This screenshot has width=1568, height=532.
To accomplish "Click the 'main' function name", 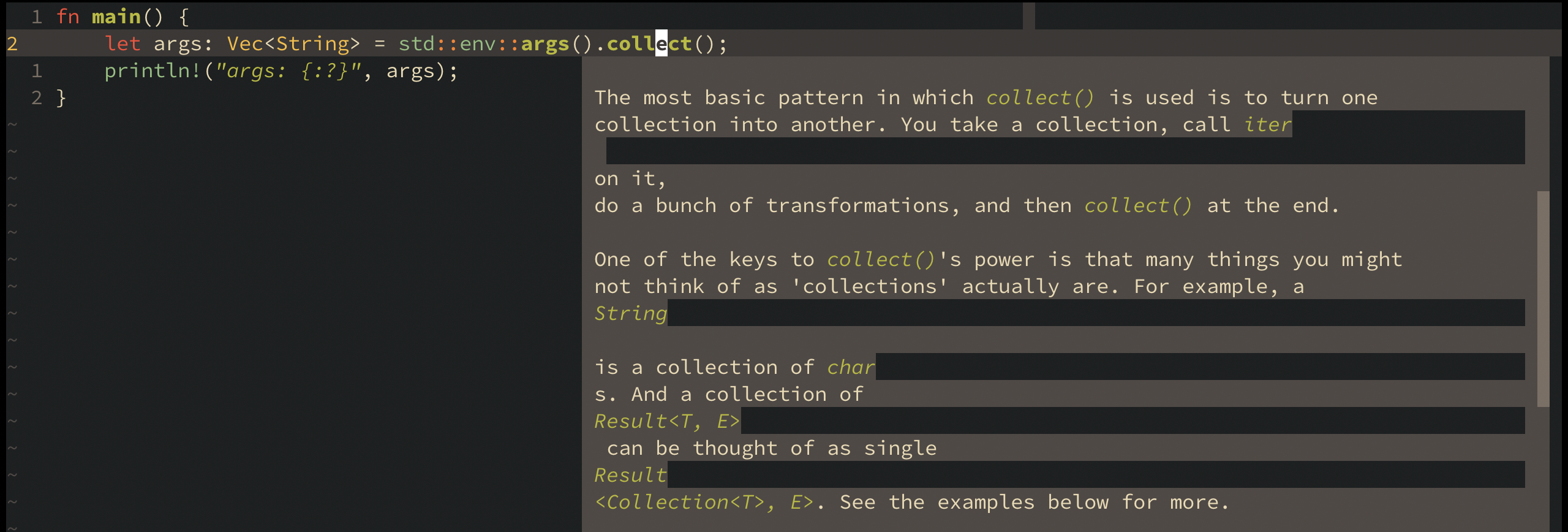I will click(x=116, y=17).
